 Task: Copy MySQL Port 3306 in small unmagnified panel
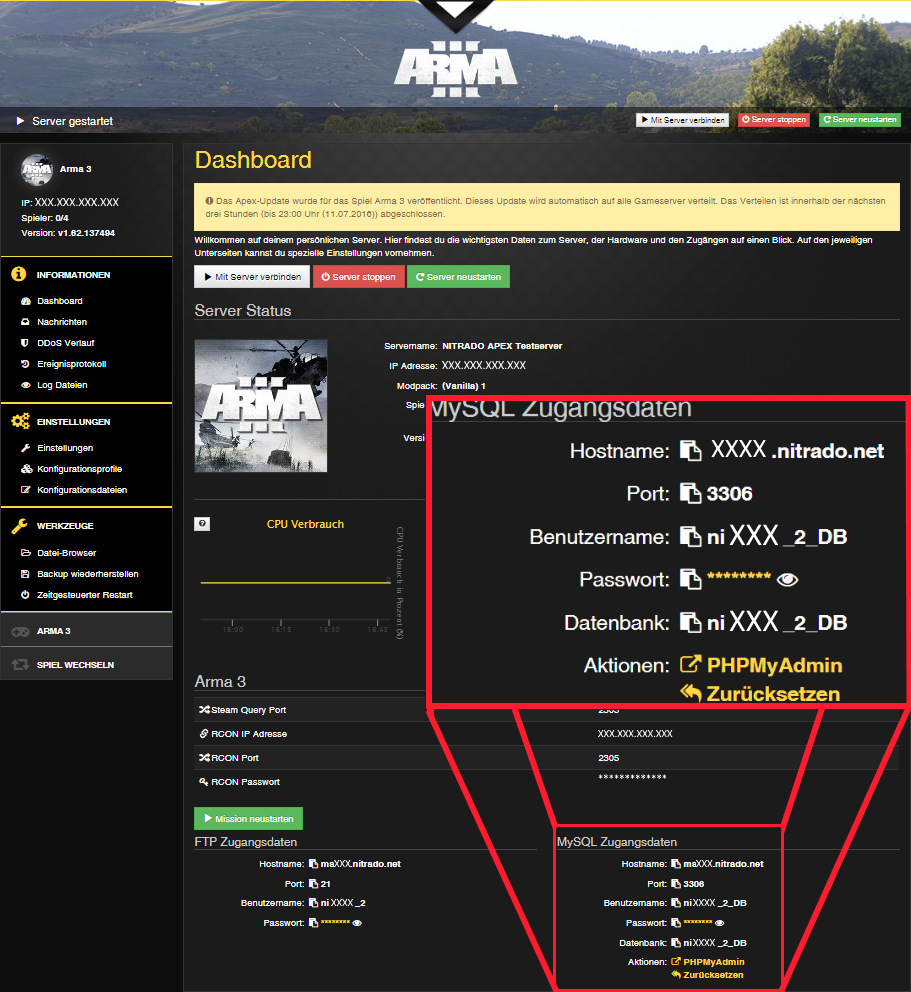coord(676,884)
